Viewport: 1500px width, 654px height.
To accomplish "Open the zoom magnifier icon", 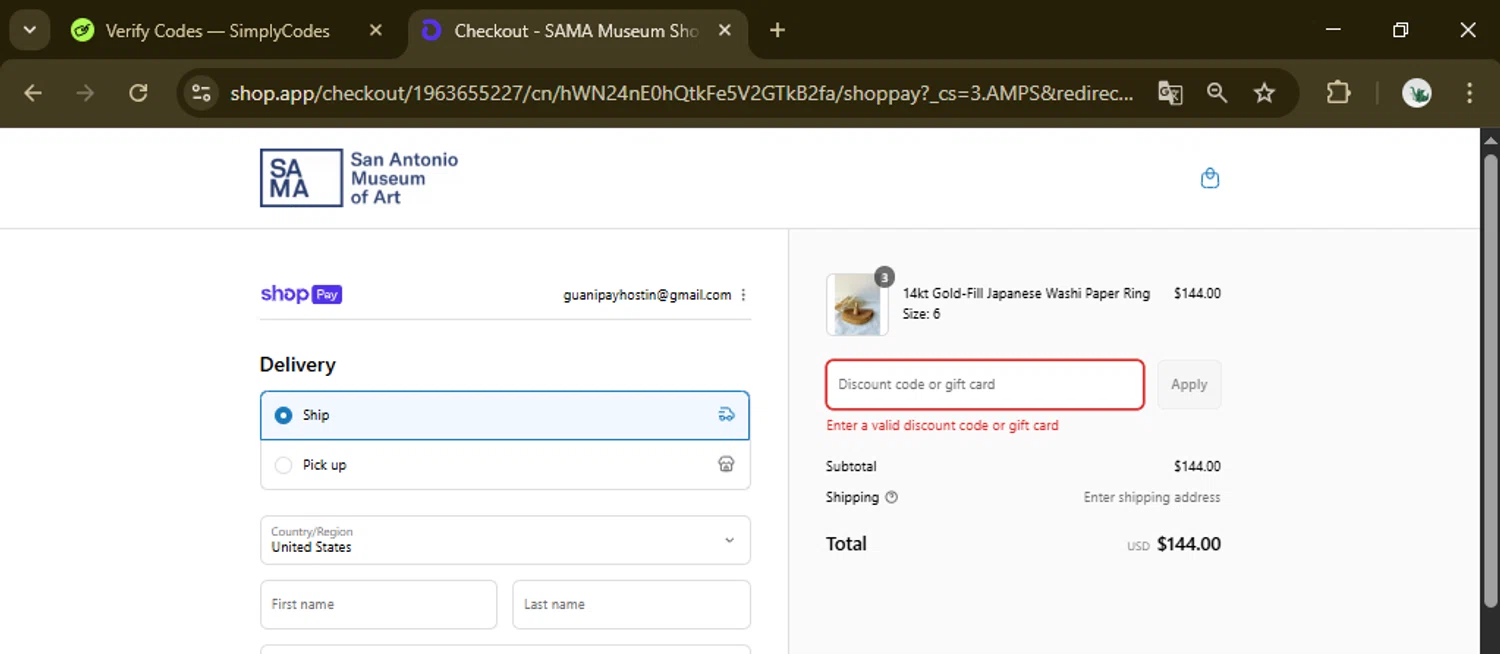I will tap(1217, 93).
